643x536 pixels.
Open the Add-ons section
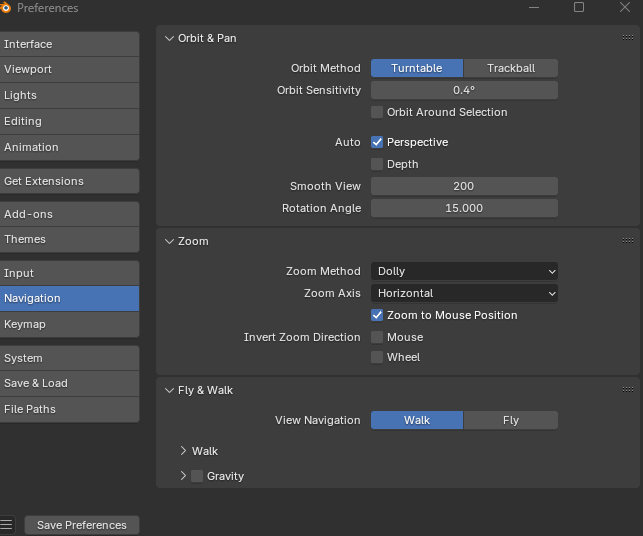pyautogui.click(x=69, y=214)
